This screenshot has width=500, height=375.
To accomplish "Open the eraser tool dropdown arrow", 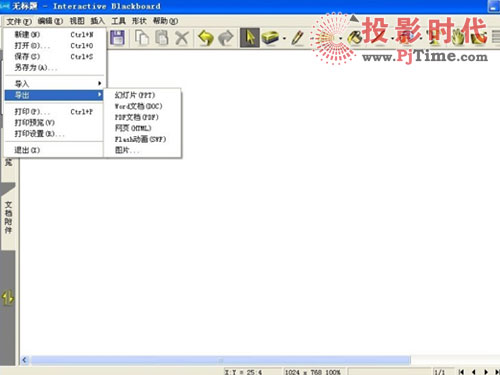I will [284, 39].
